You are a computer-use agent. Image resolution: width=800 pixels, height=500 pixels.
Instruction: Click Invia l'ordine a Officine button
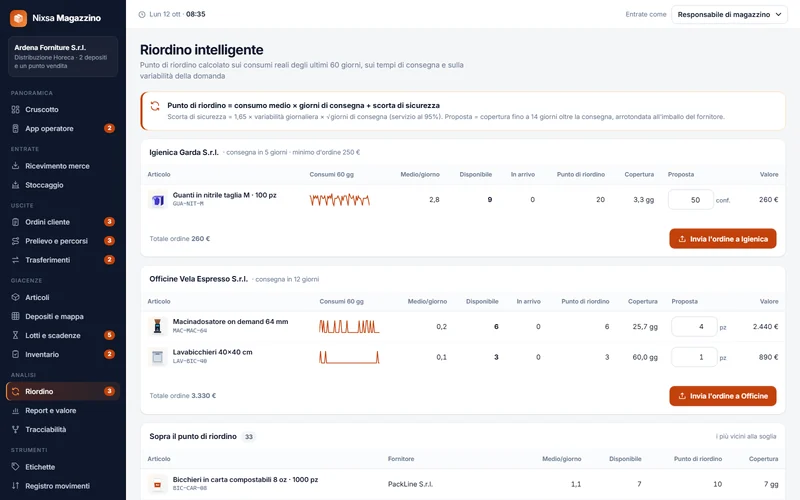[723, 396]
